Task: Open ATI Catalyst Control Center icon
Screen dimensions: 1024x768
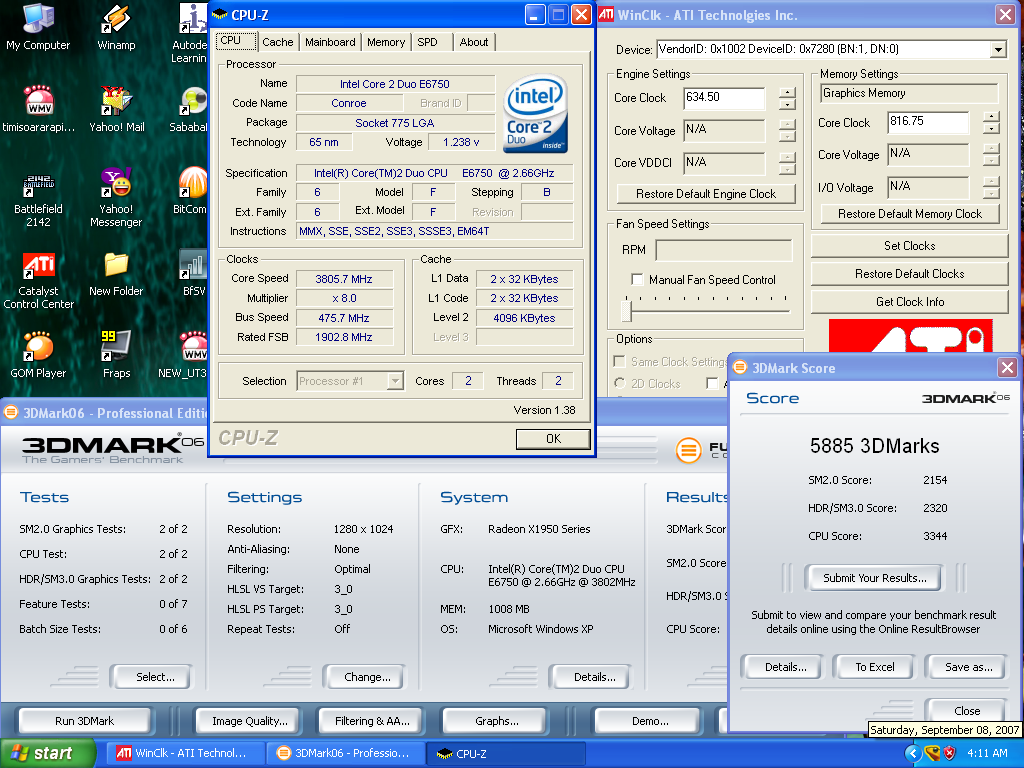Action: click(39, 281)
